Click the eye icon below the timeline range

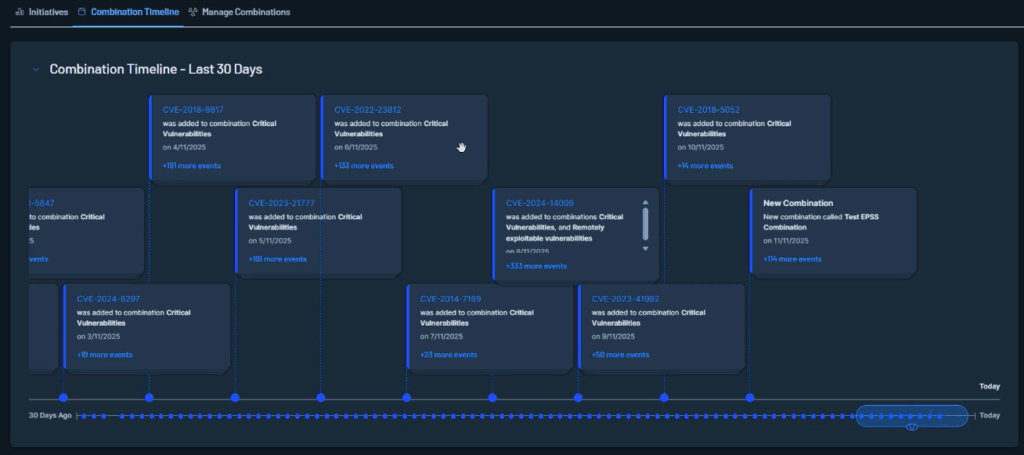click(x=911, y=427)
